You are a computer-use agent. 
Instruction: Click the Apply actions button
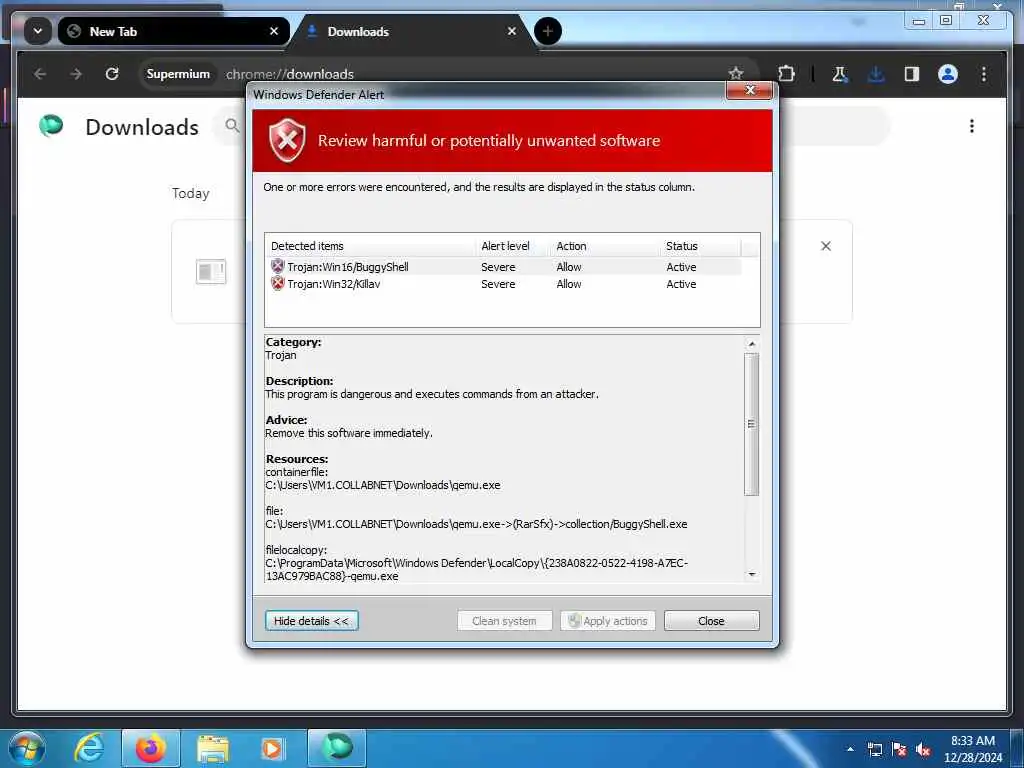pos(607,620)
